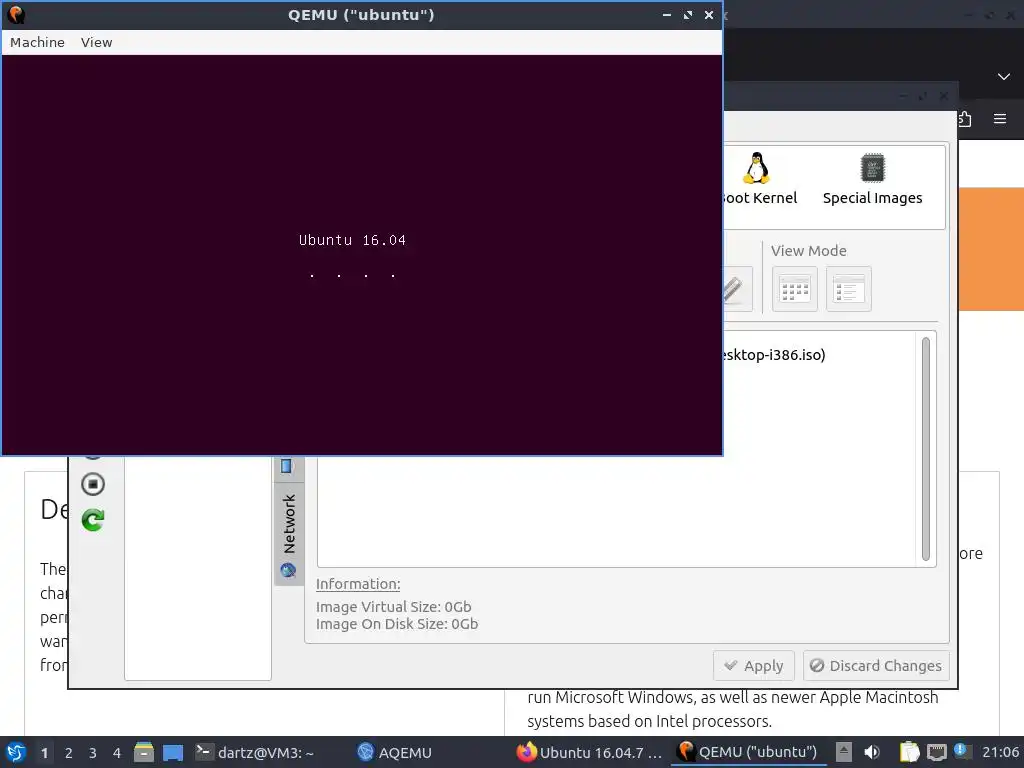Click 'Image On Disk Size: 0Gb' text

(397, 624)
